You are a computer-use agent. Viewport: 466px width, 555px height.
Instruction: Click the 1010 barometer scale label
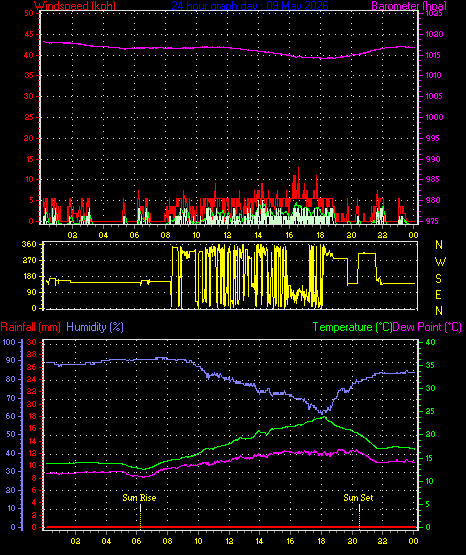[x=434, y=75]
